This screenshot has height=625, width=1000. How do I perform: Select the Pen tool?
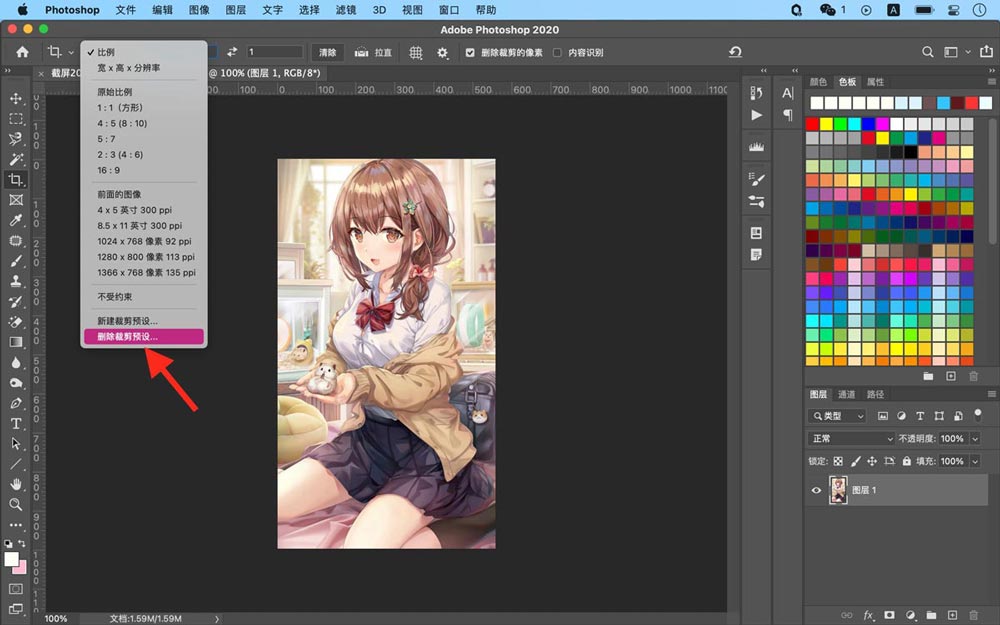tap(16, 403)
